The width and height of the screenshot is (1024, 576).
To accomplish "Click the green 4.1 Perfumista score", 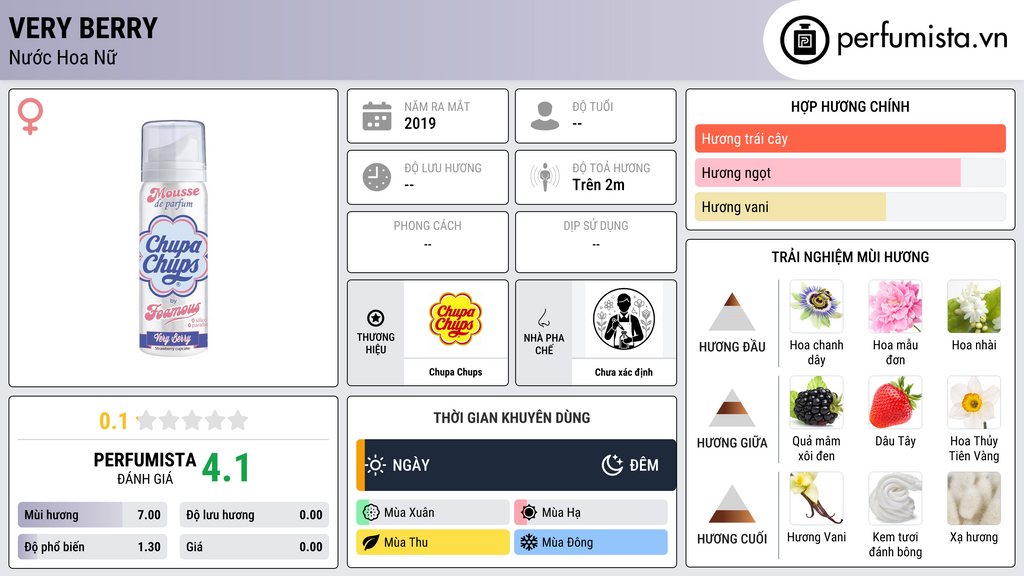I will click(x=226, y=468).
